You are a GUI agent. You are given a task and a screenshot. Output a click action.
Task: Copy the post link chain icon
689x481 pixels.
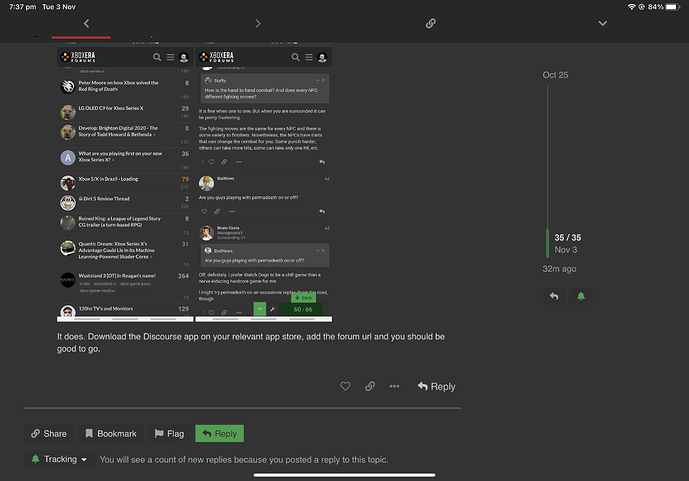(370, 386)
